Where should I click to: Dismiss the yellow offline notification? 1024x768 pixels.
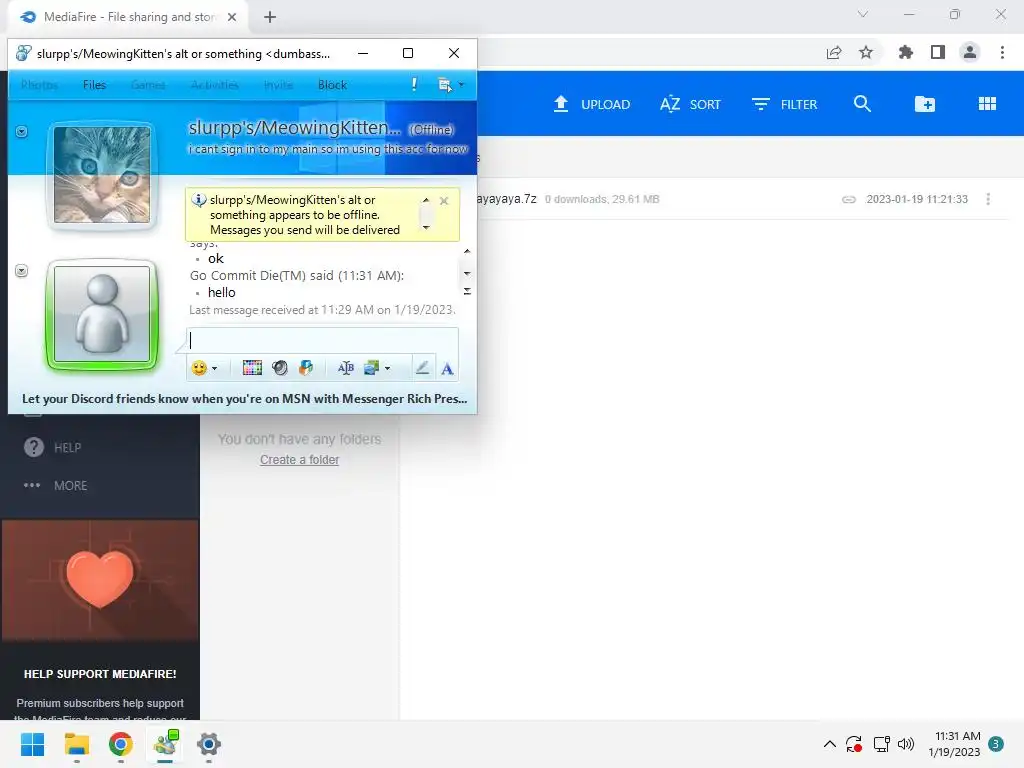444,201
